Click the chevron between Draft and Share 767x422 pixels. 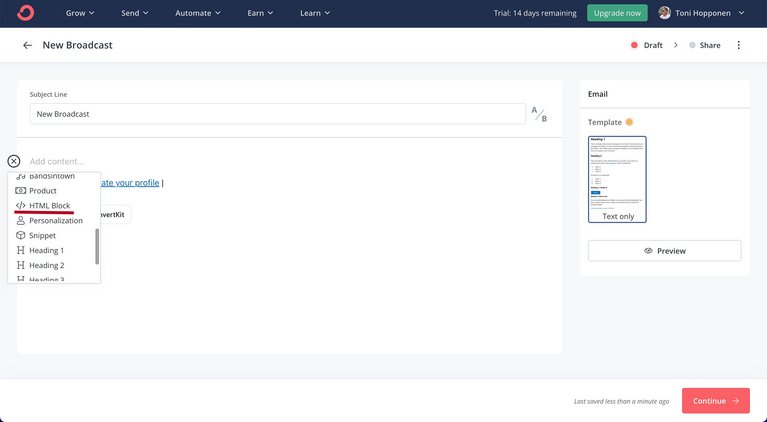tap(676, 45)
